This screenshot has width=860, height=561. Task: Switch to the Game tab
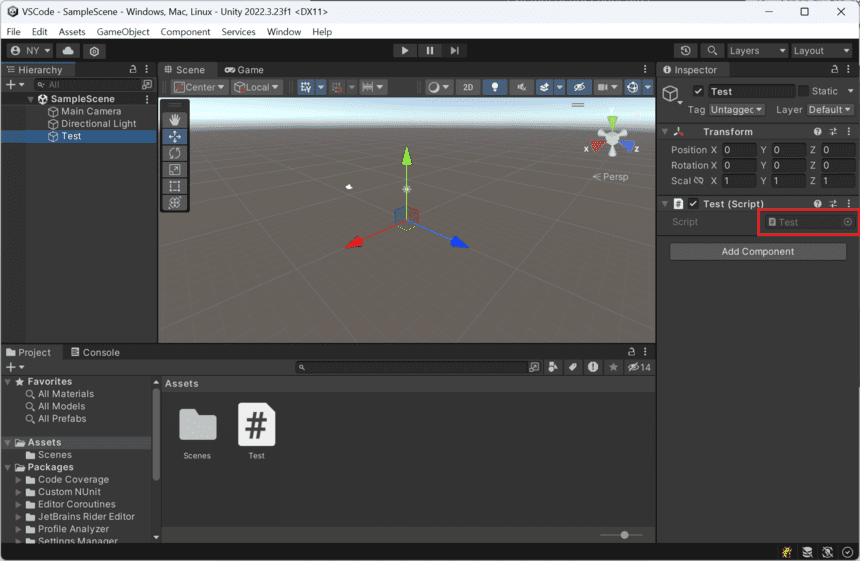(244, 70)
